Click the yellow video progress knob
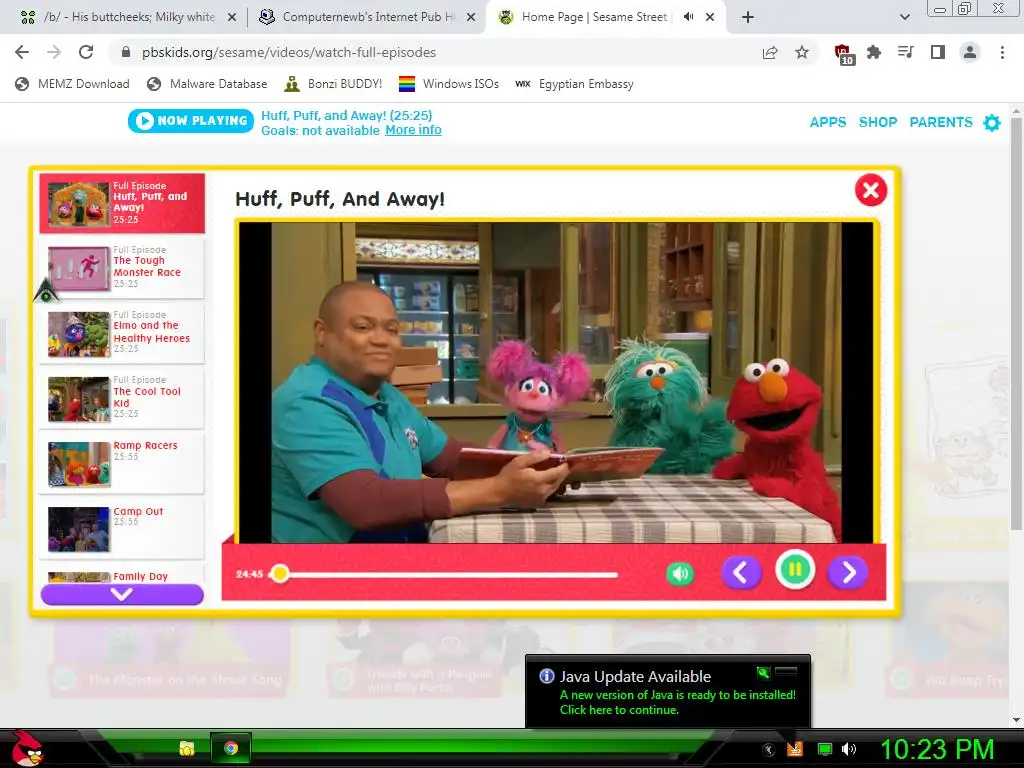The height and width of the screenshot is (768, 1024). (280, 573)
